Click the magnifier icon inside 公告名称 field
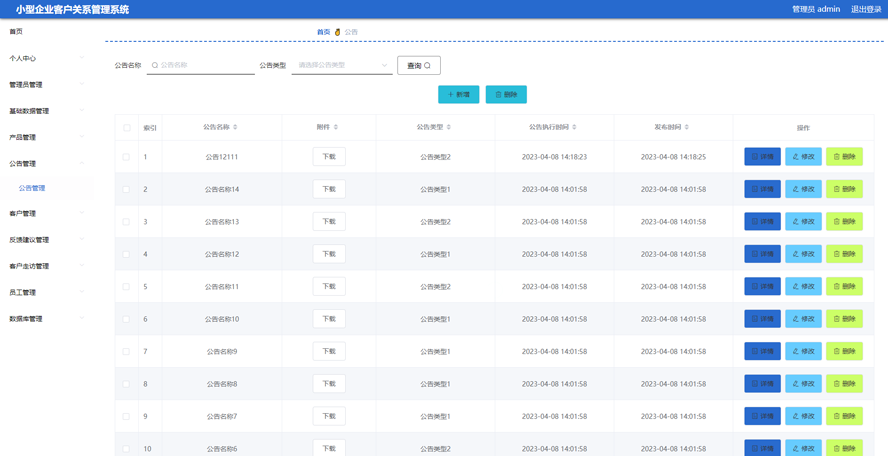This screenshot has width=888, height=456. (x=155, y=65)
